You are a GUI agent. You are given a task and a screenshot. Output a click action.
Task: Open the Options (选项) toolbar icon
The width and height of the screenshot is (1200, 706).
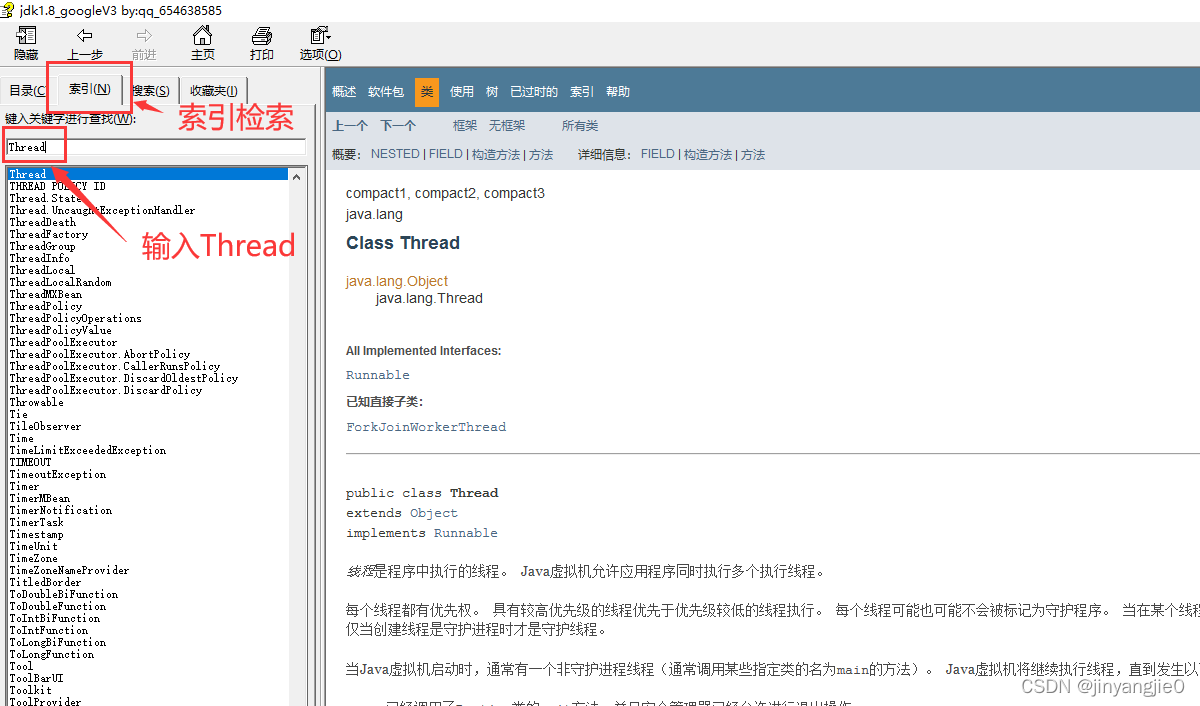(321, 36)
